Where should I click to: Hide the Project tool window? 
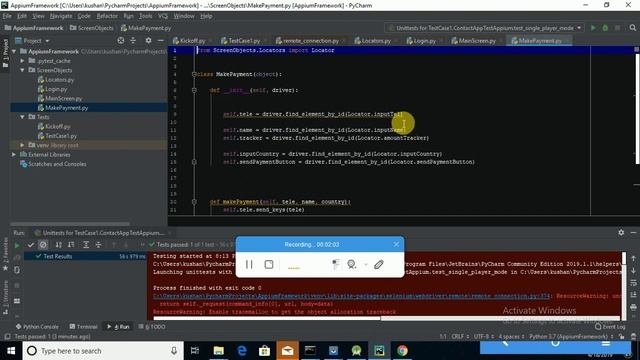tap(161, 40)
